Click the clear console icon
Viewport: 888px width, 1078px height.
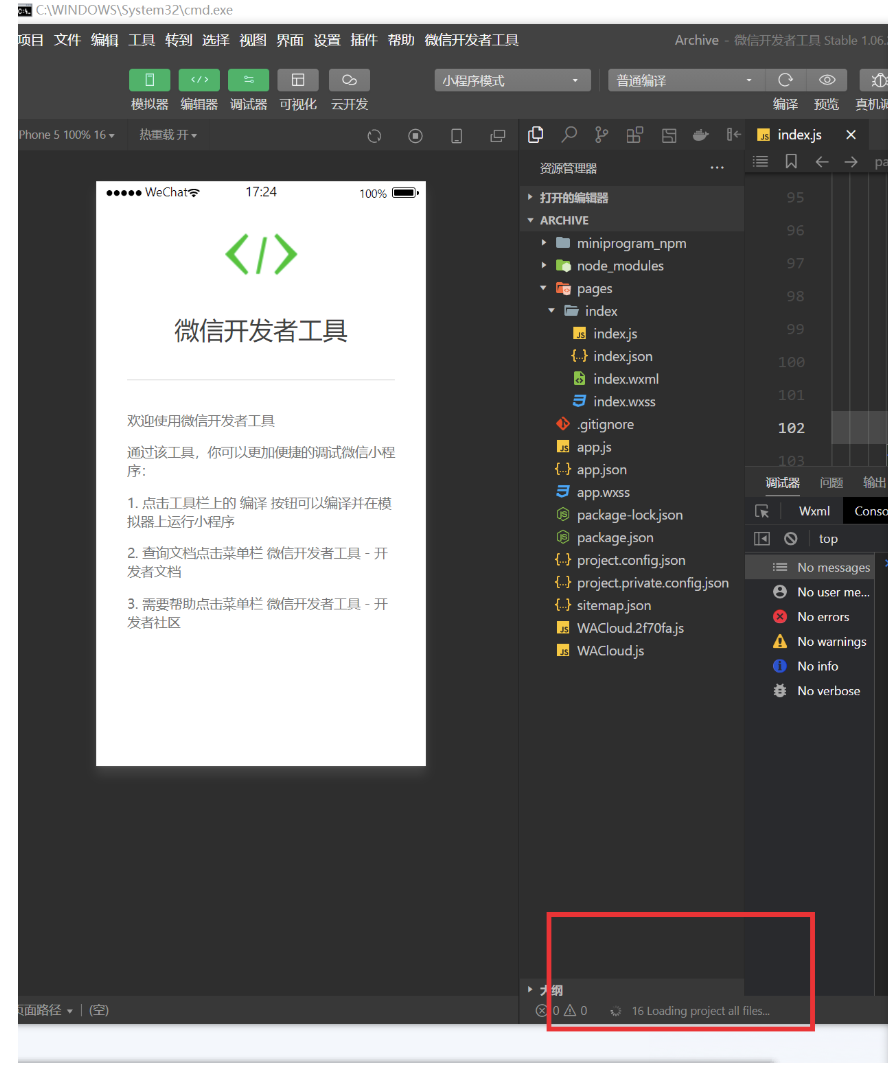pos(791,538)
